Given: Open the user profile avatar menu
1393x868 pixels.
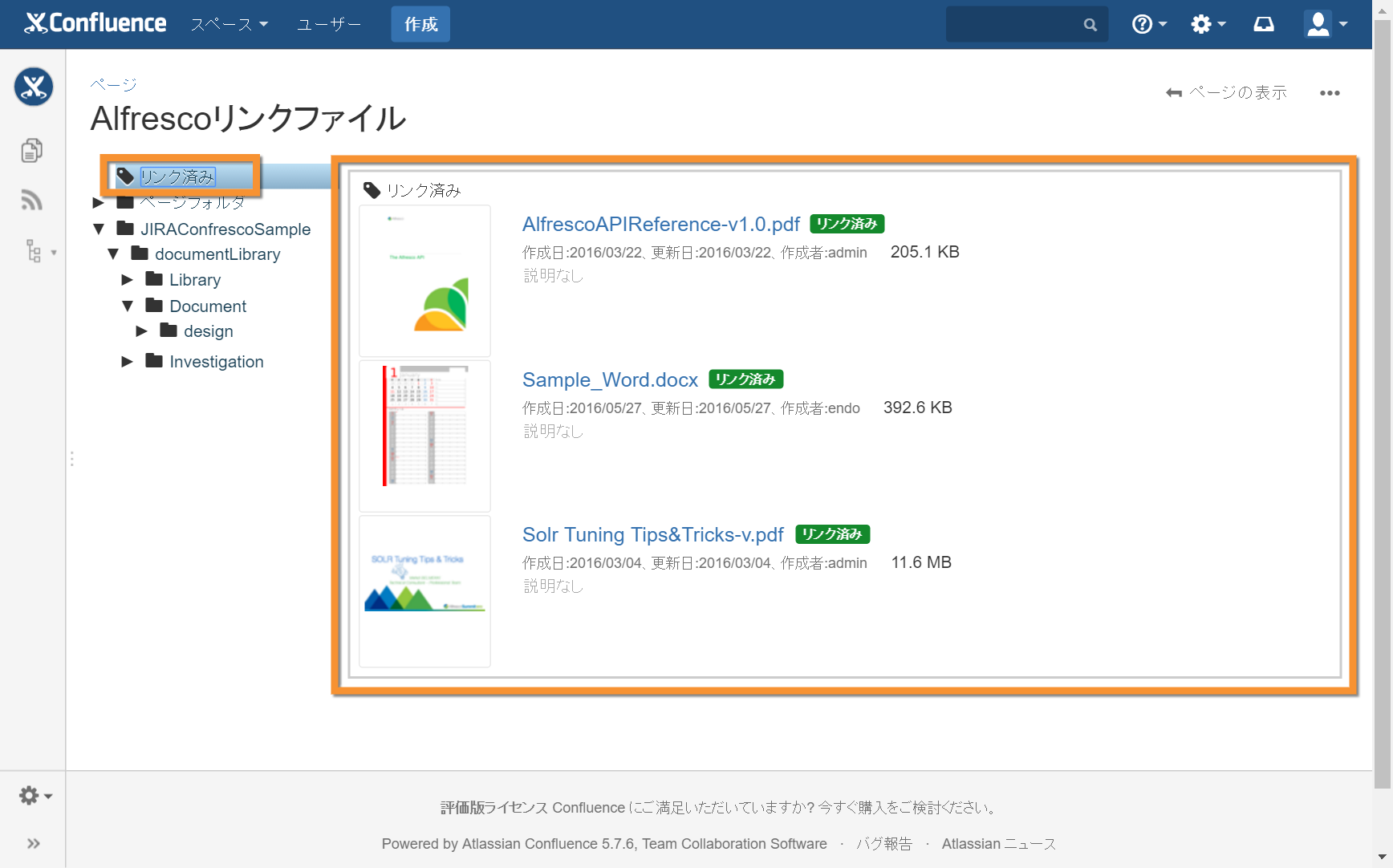Looking at the screenshot, I should 1326,24.
